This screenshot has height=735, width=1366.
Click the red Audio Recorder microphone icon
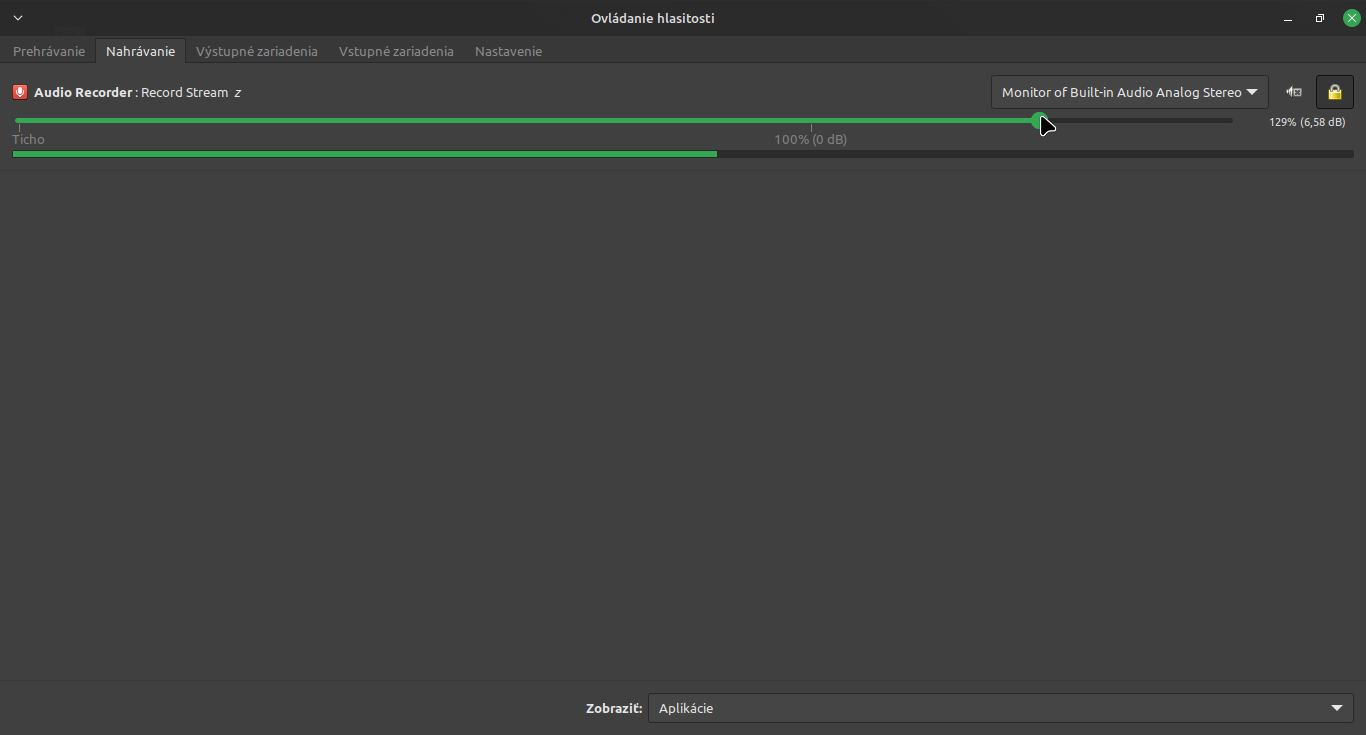click(20, 92)
